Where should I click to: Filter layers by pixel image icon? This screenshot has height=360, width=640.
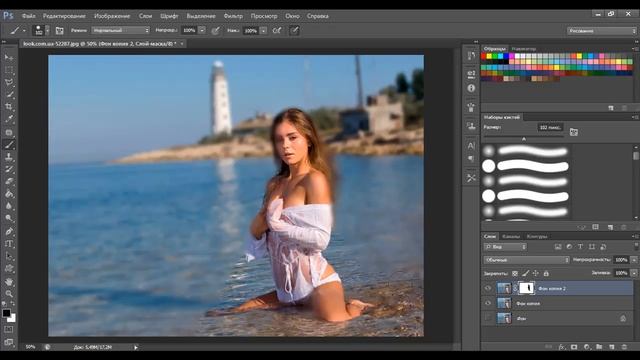coord(558,247)
